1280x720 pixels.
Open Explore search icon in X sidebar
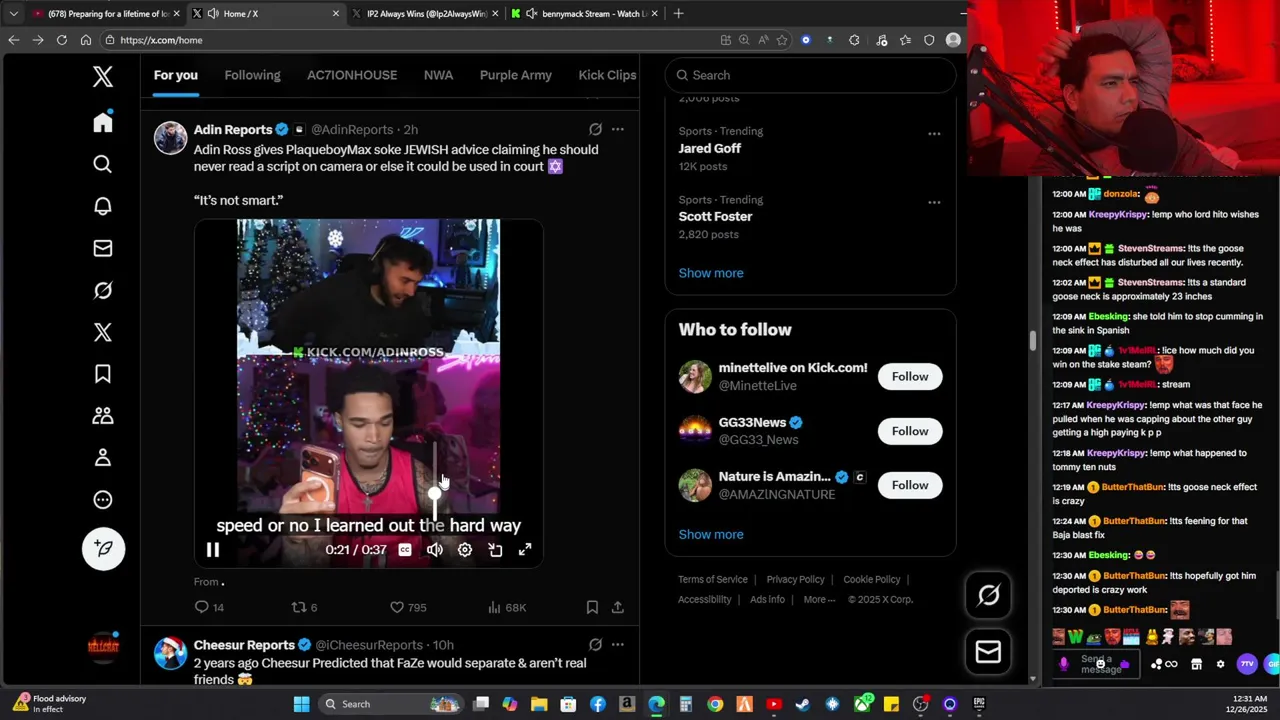coord(103,164)
